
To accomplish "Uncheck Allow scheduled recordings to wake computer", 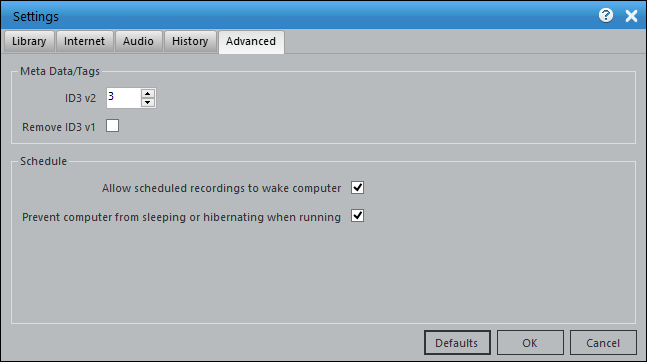I will pyautogui.click(x=357, y=187).
